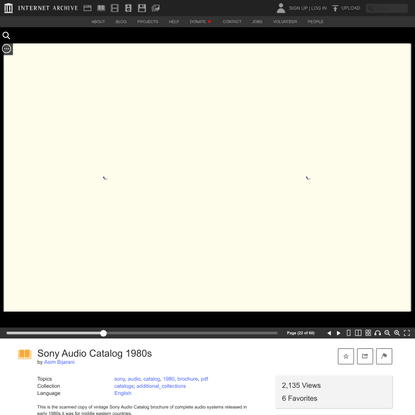Click the share item button
This screenshot has width=415, height=415.
coord(365,356)
